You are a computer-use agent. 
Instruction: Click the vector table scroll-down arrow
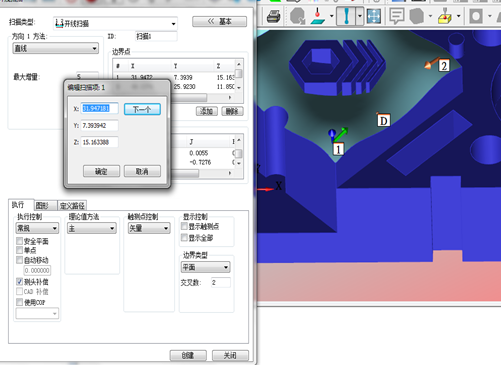pyautogui.click(x=239, y=163)
